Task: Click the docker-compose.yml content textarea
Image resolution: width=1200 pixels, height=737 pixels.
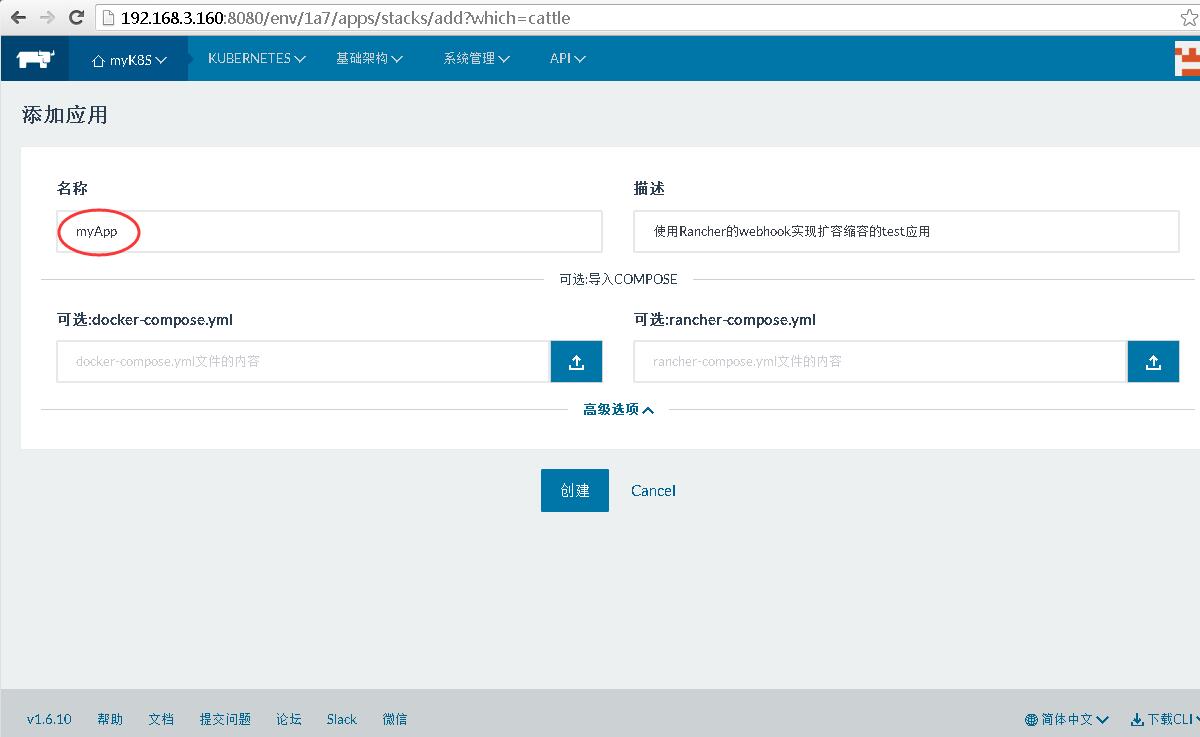Action: (x=303, y=361)
